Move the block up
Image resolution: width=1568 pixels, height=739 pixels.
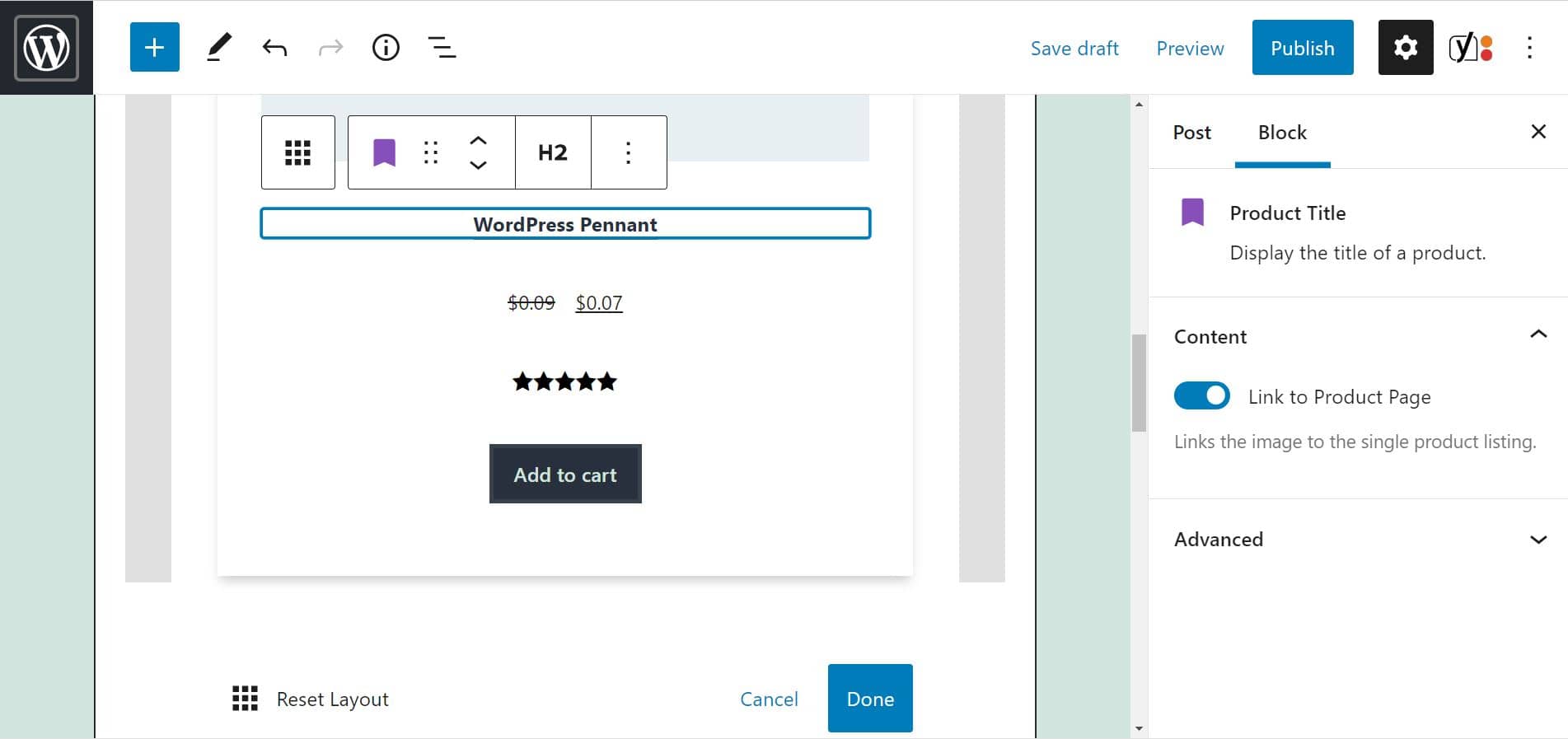point(478,140)
